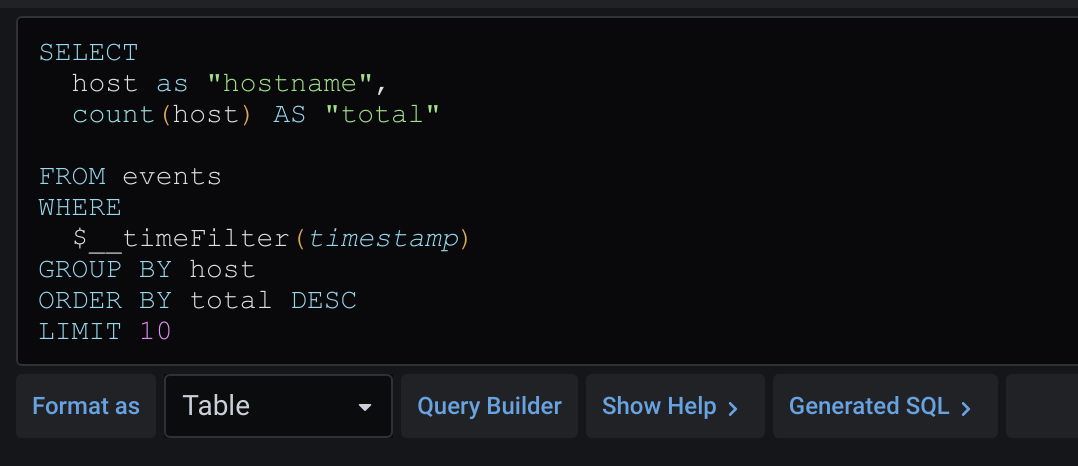Expand the Generated SQL section
1078x466 pixels.
[x=885, y=406]
